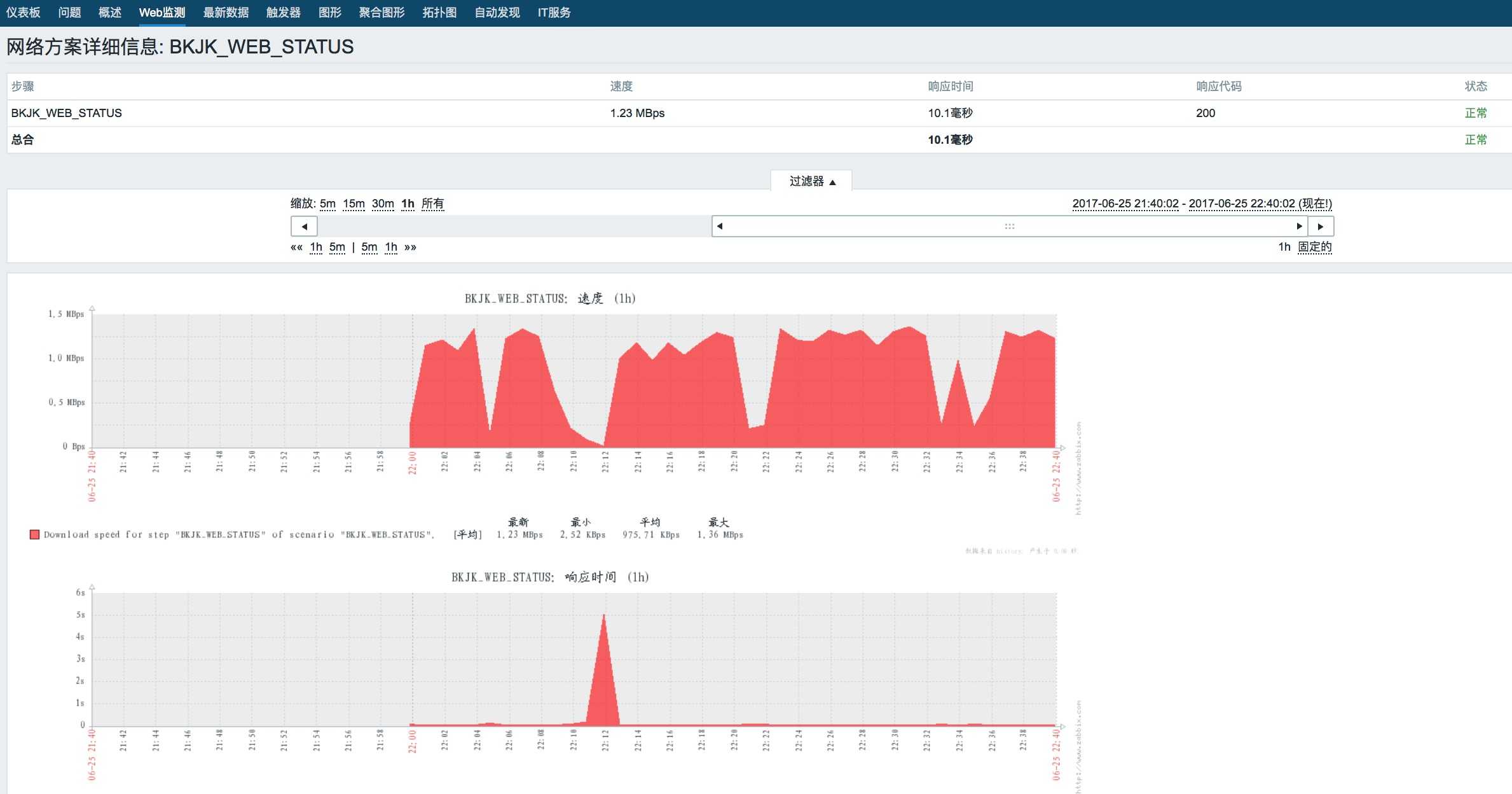Screen dimensions: 1512x794
Task: Click the bold 10.1毫秒 total response time
Action: coord(951,140)
